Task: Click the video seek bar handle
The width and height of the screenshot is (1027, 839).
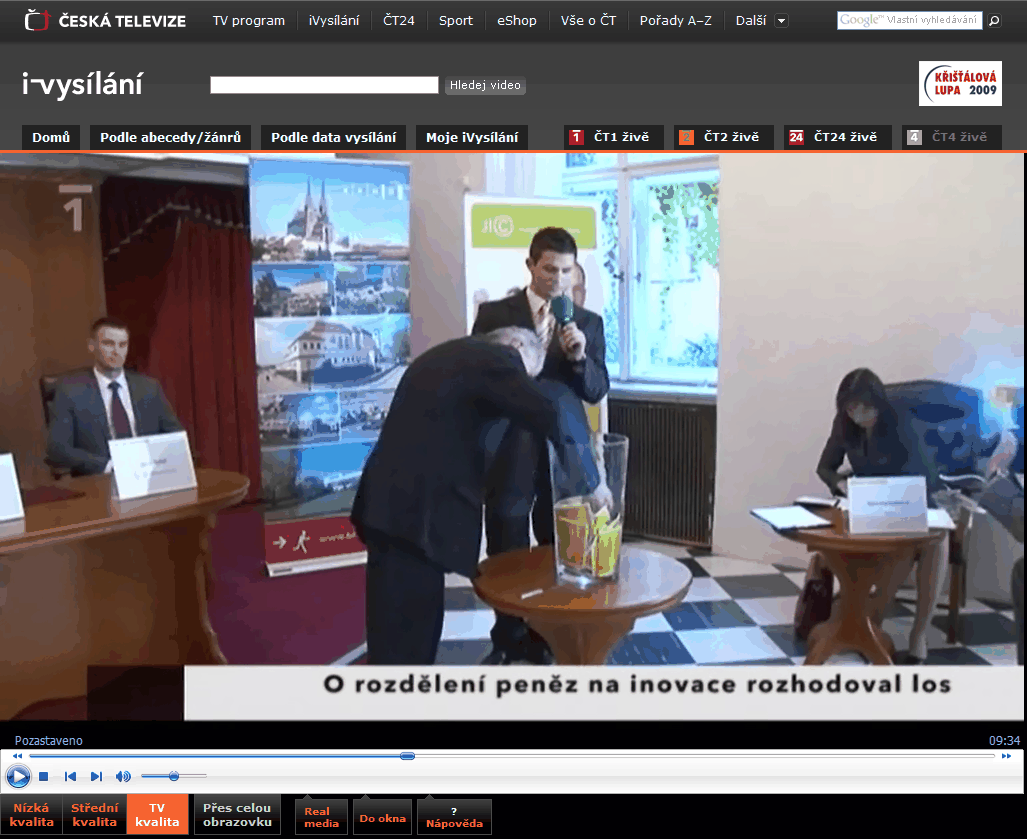Action: click(x=407, y=756)
